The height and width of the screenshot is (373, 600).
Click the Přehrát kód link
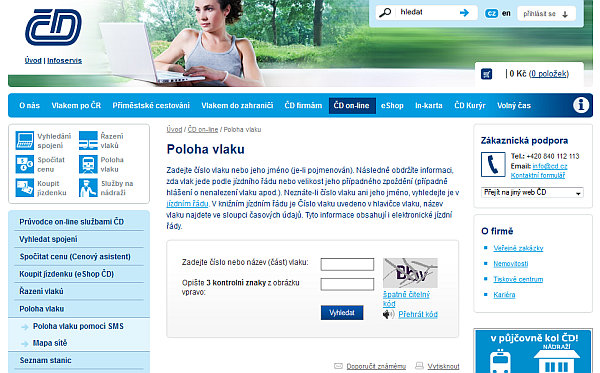tap(418, 314)
